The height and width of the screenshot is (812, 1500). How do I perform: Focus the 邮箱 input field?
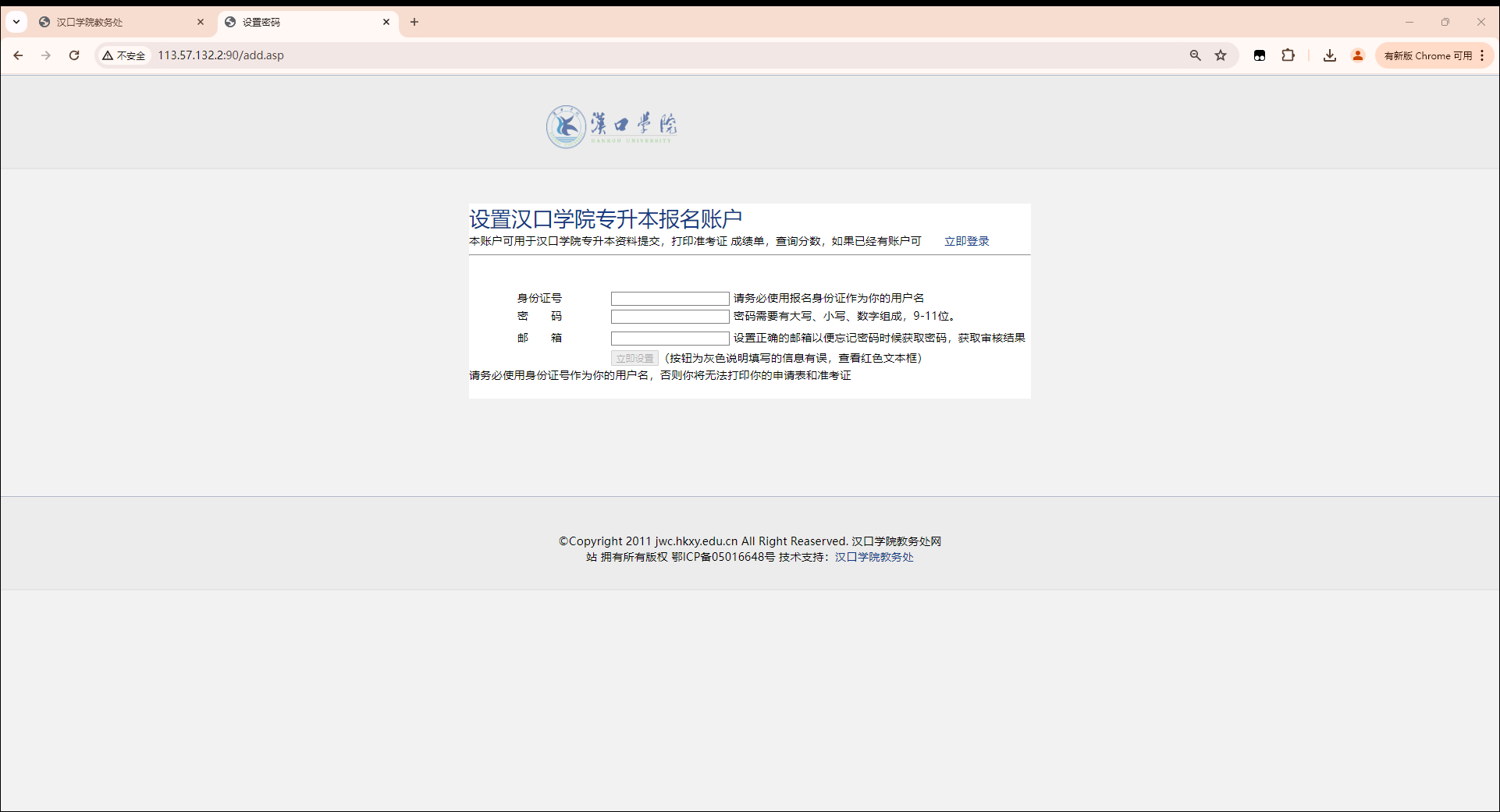coord(670,339)
